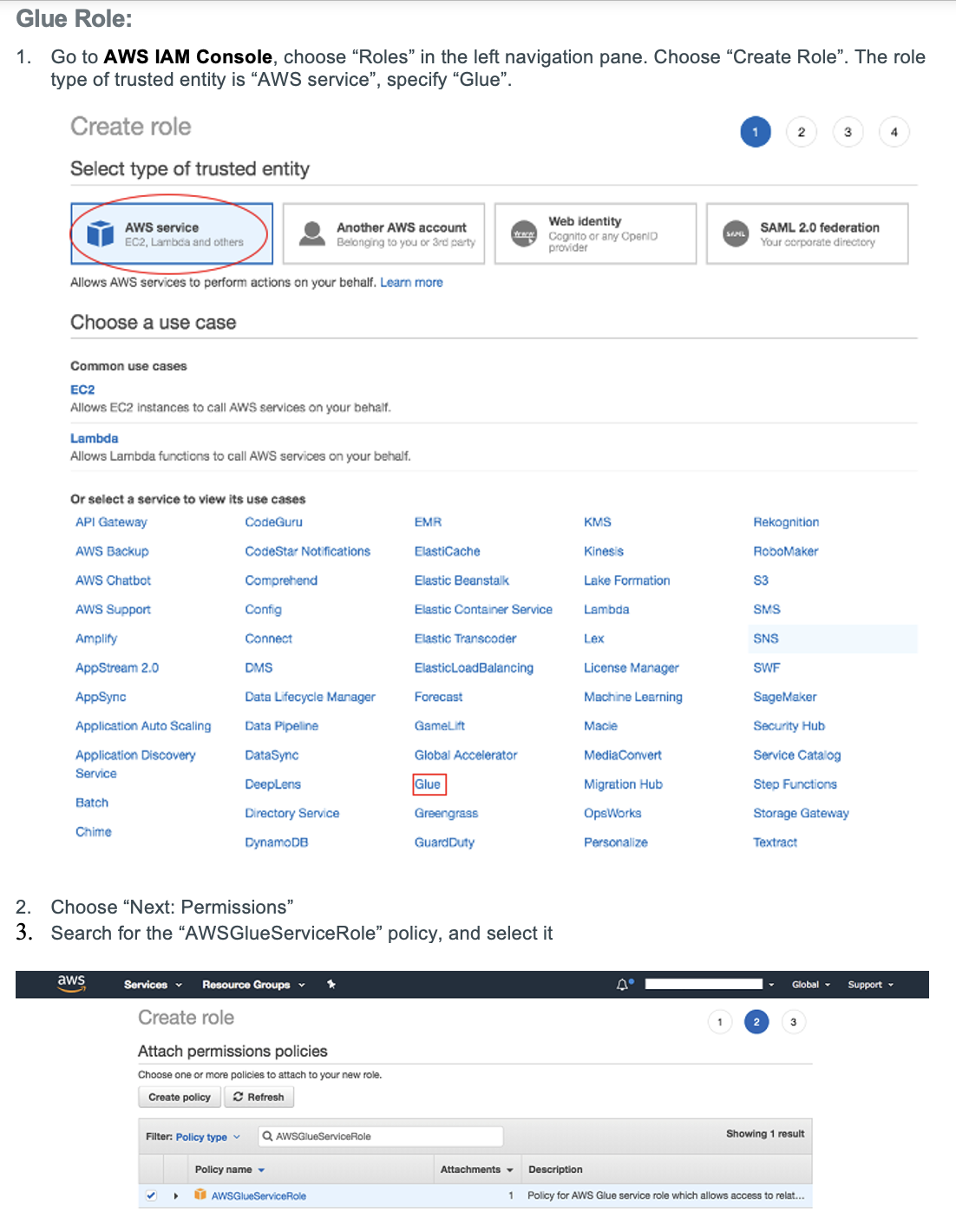Open the Services menu
The image size is (956, 1232).
point(153,985)
